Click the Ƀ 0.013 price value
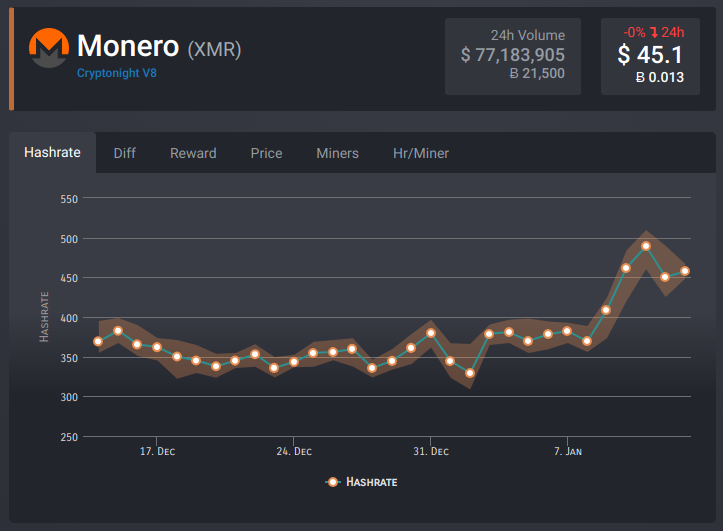723x531 pixels. point(660,77)
